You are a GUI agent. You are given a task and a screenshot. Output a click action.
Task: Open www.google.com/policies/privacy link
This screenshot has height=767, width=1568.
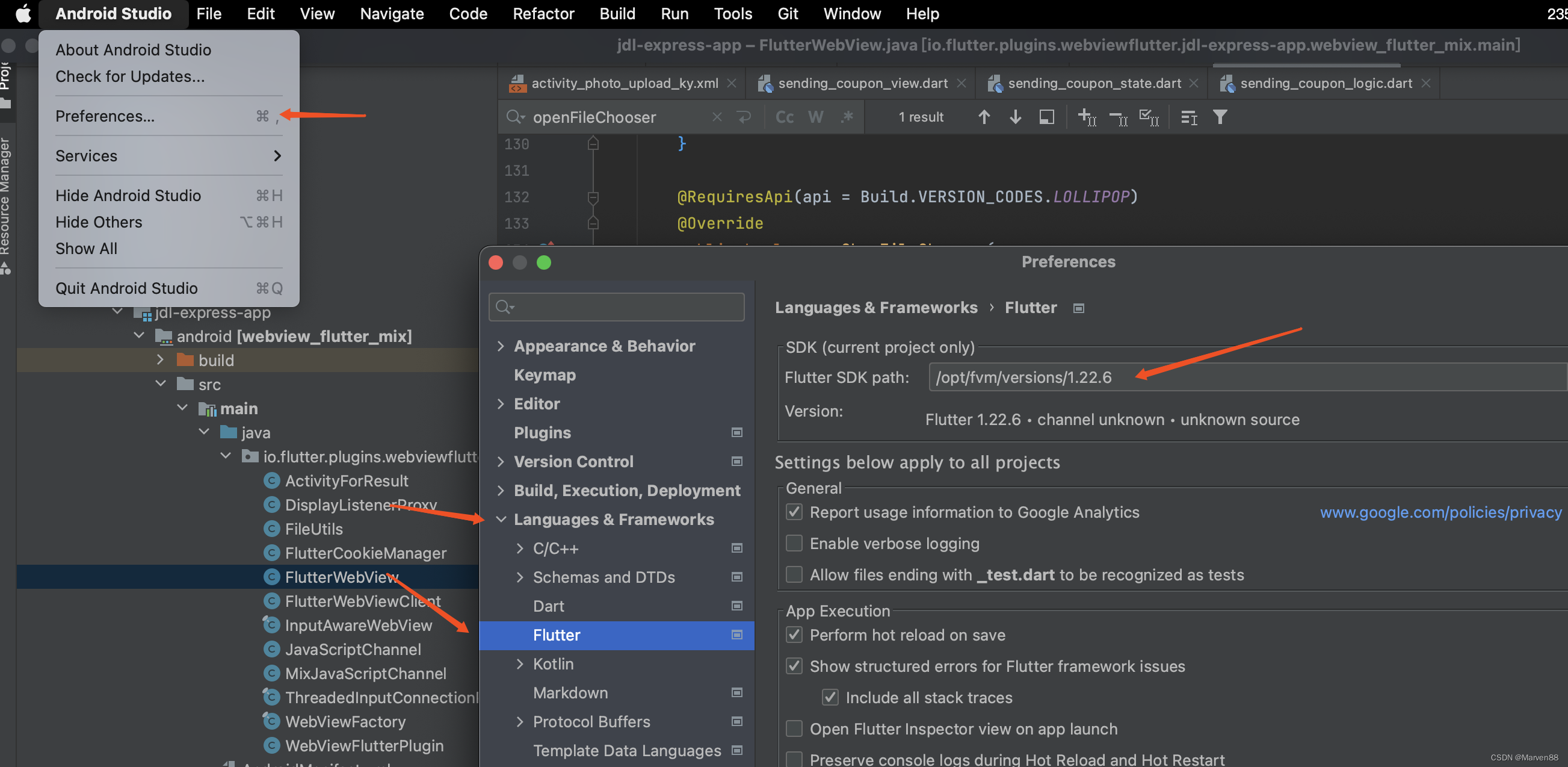point(1440,512)
